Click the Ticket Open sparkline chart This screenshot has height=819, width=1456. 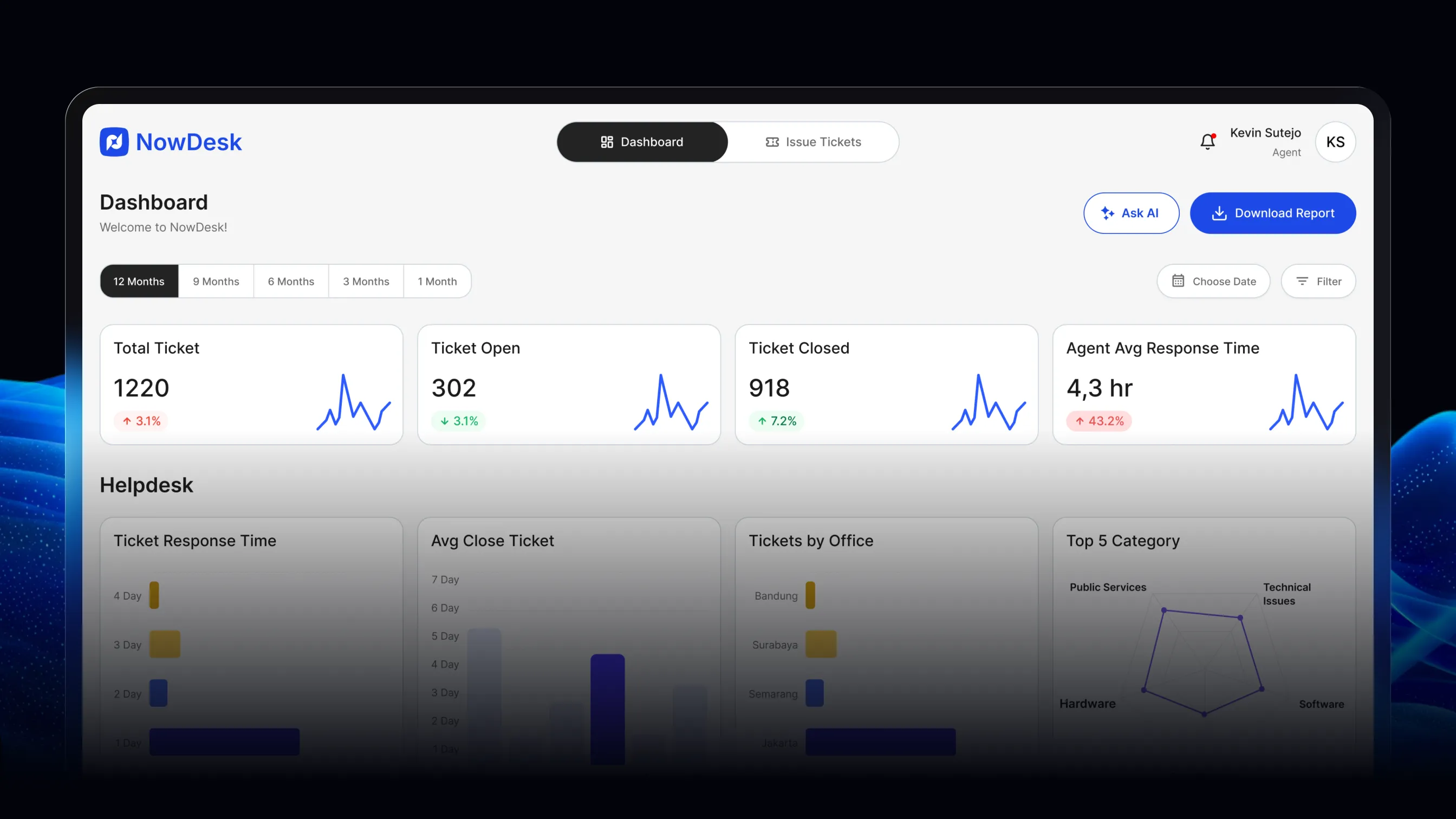(671, 402)
